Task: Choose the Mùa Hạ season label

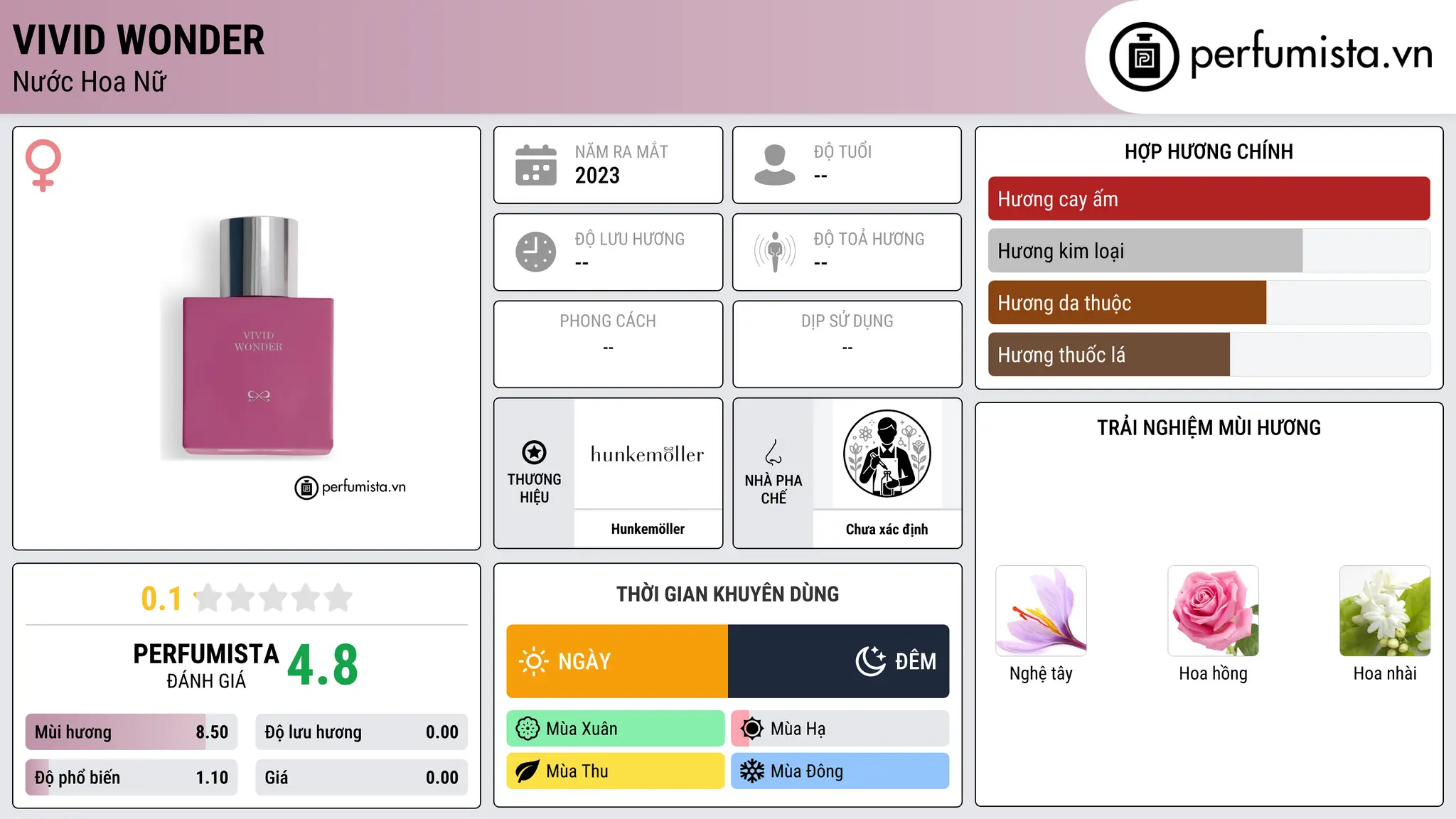Action: (x=798, y=729)
